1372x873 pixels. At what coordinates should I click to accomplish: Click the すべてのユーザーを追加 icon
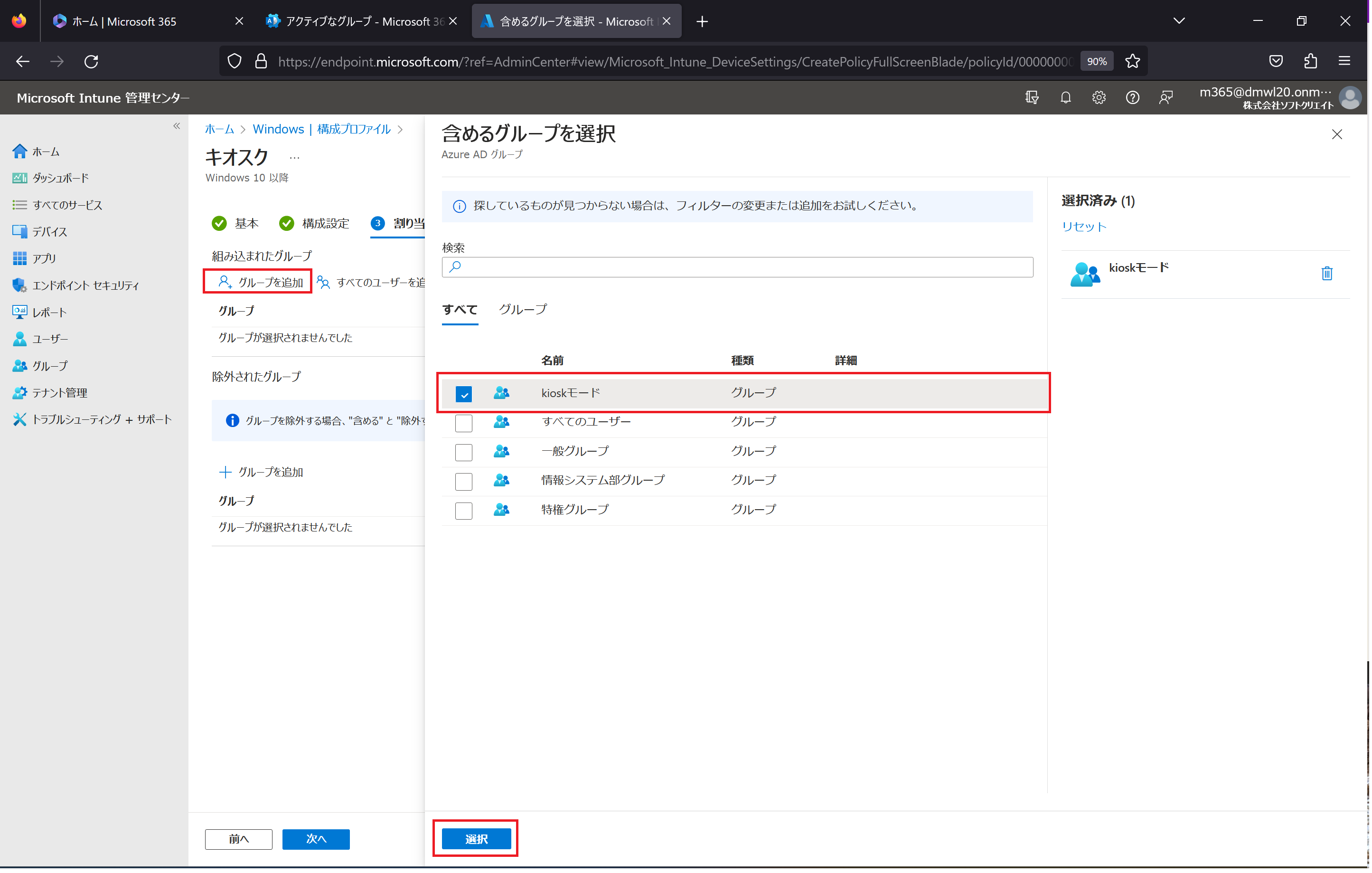(x=326, y=282)
